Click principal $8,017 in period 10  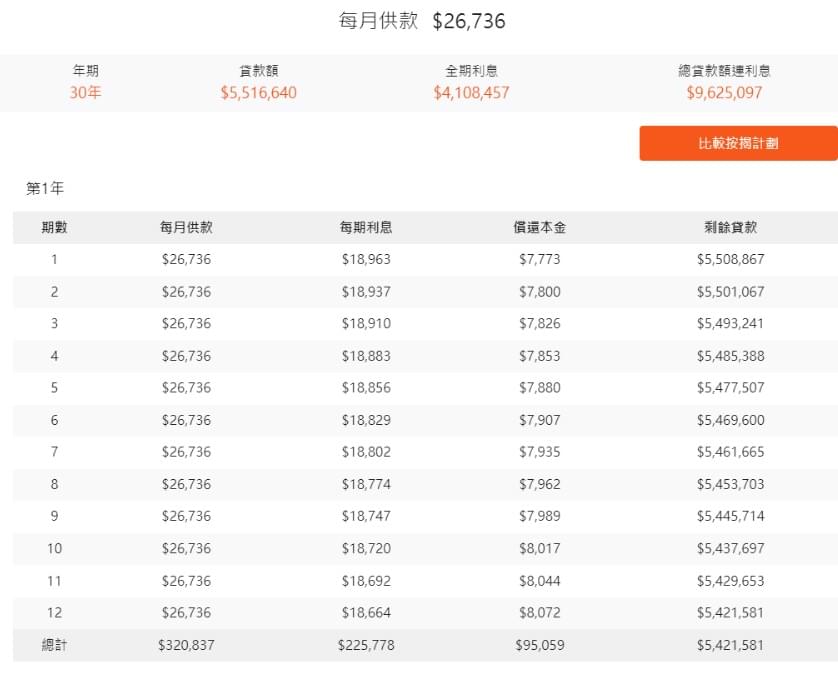click(540, 548)
